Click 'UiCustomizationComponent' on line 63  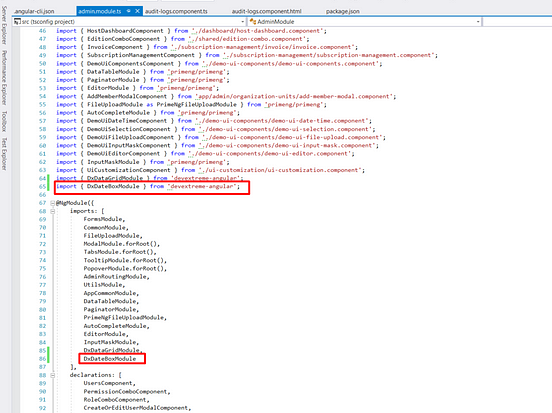coord(128,170)
